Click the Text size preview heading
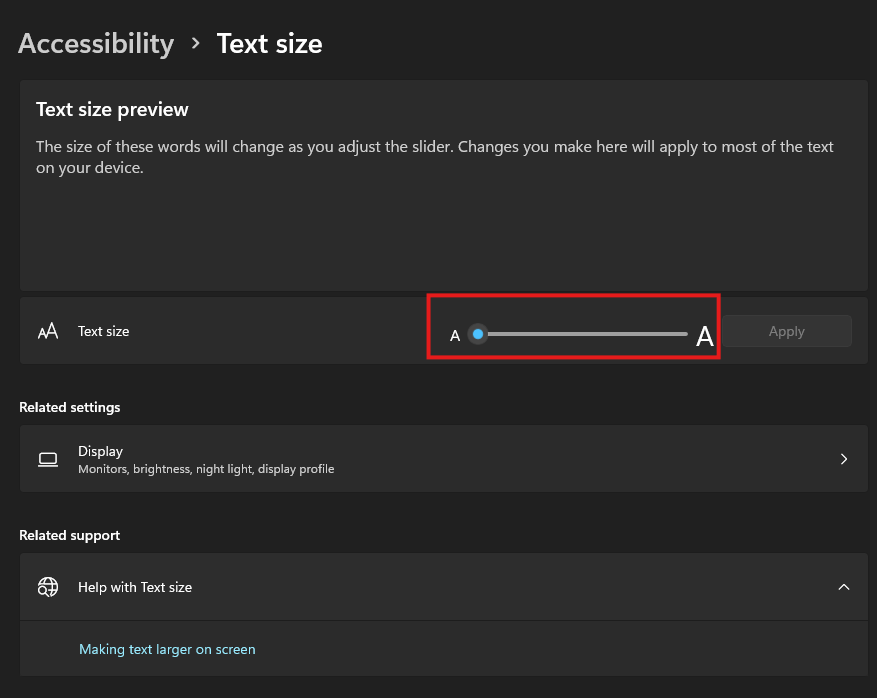 [x=112, y=109]
